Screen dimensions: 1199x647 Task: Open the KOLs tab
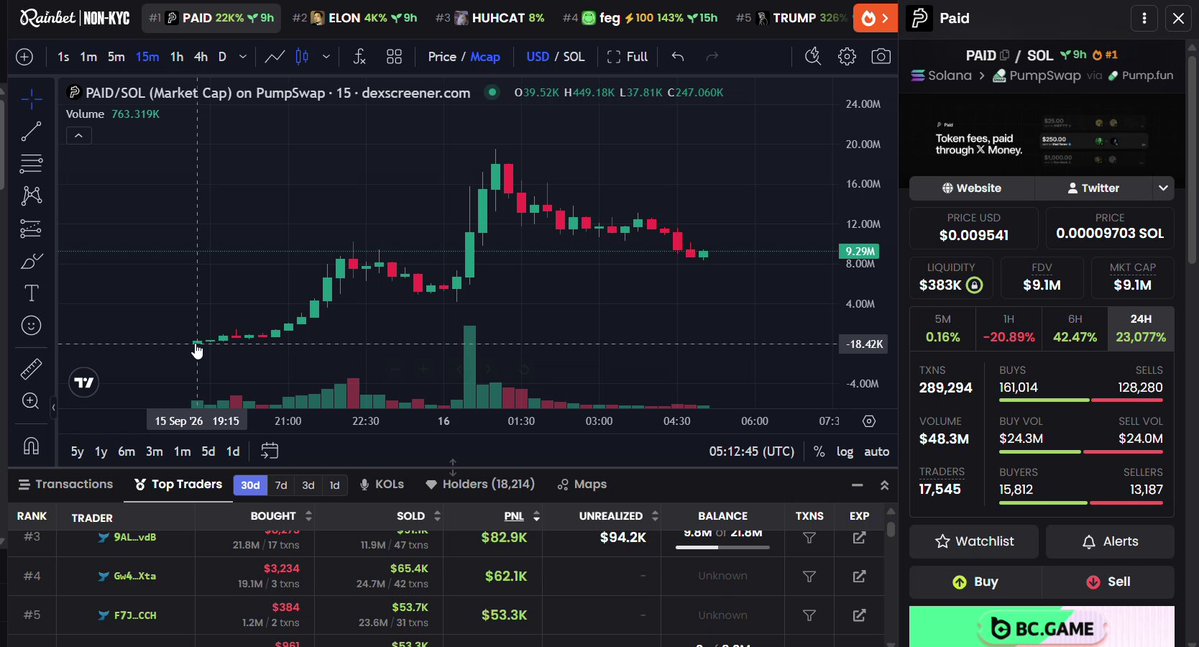[x=382, y=484]
